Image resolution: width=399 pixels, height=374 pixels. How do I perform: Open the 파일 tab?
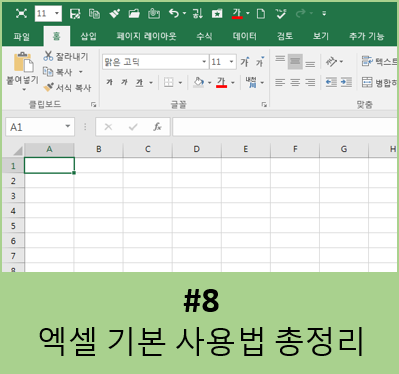point(22,36)
